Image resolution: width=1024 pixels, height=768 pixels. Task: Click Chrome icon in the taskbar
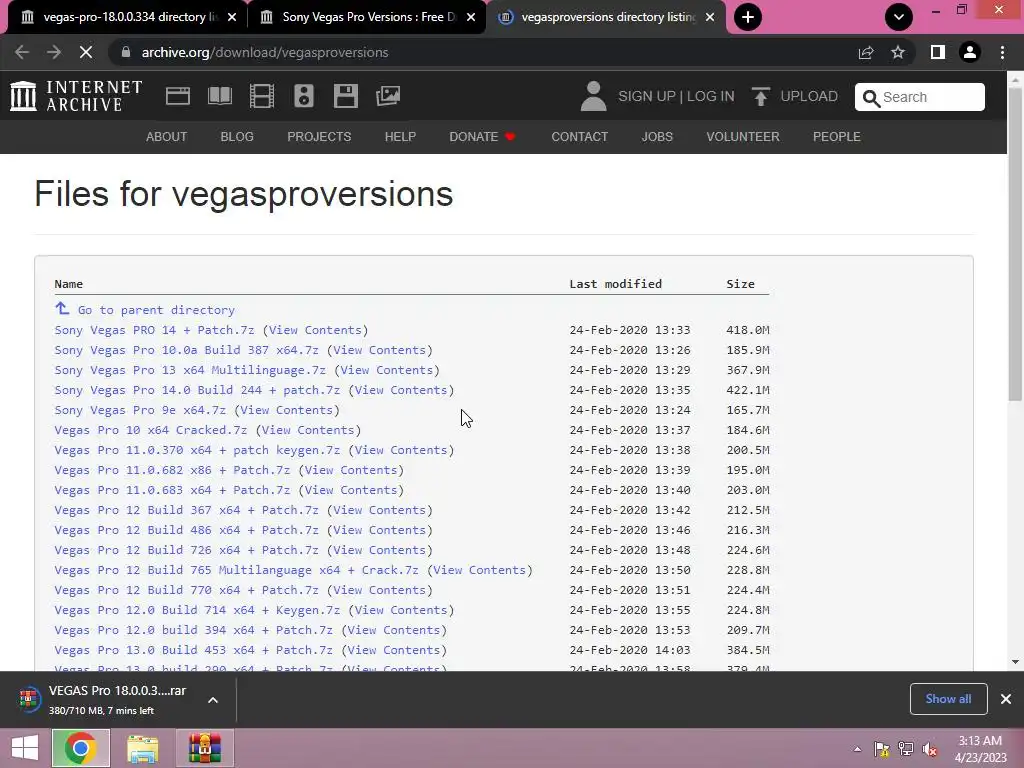pos(81,748)
